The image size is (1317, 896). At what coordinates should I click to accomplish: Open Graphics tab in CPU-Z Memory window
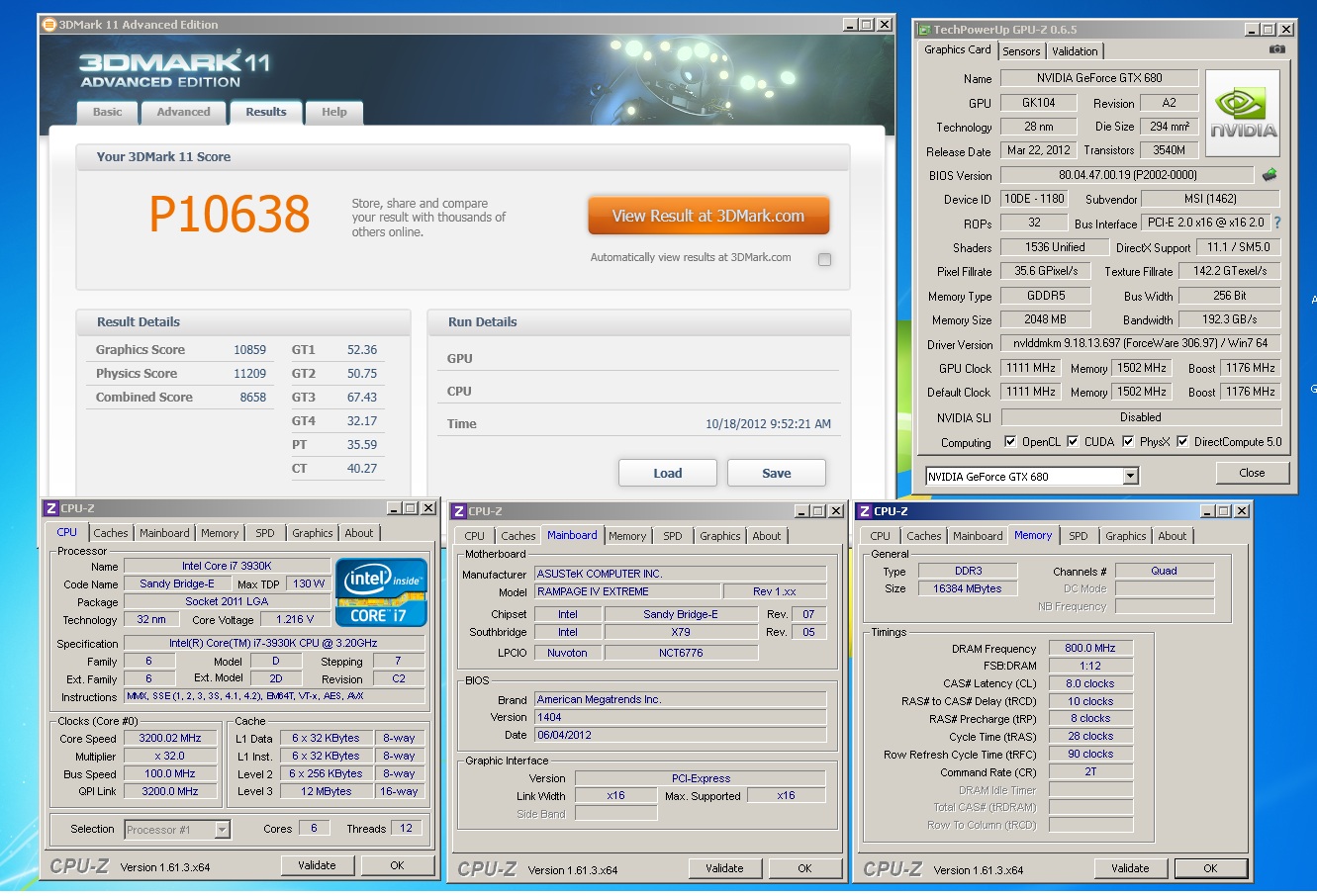point(1126,536)
